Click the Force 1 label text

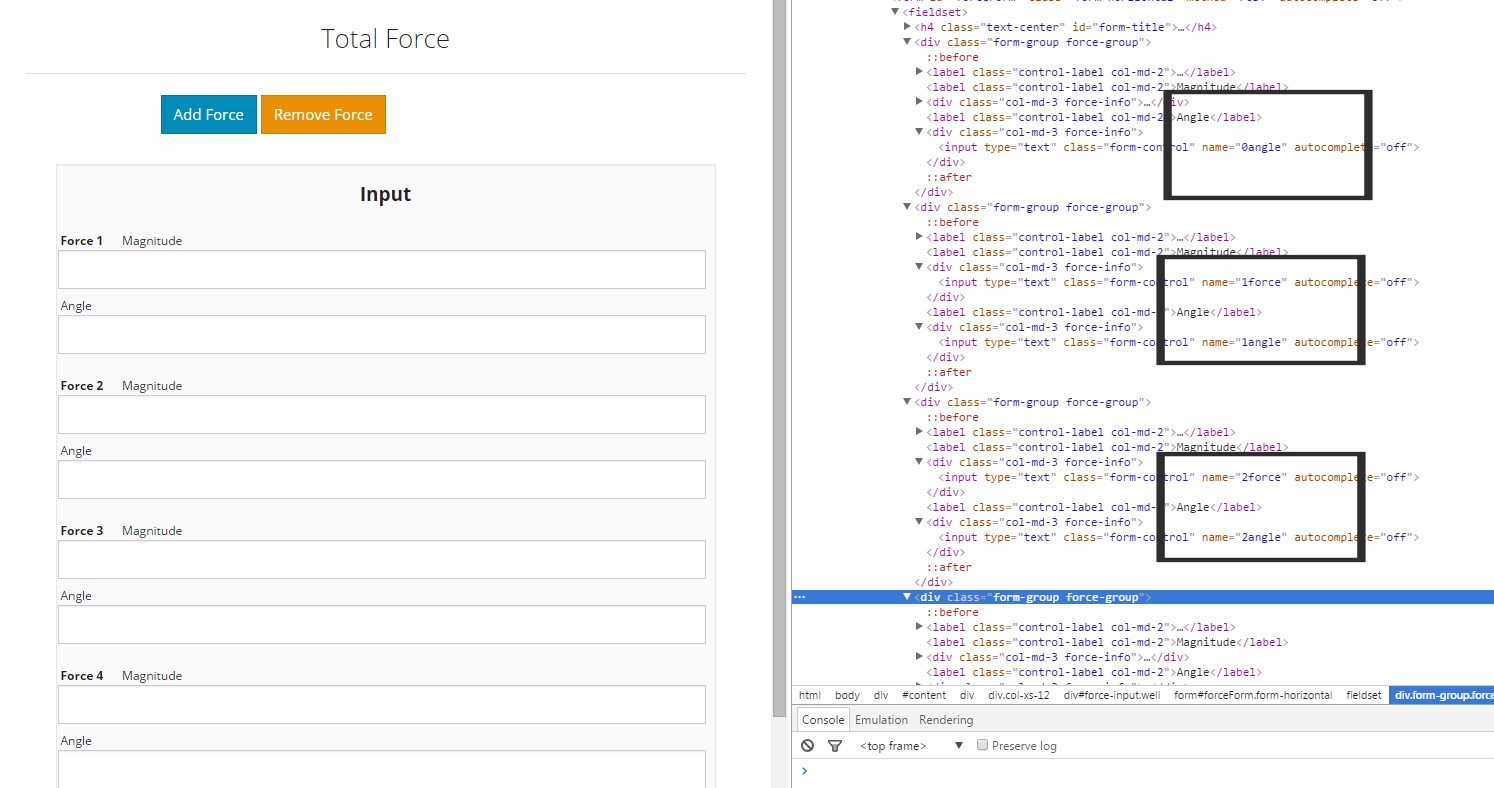(81, 241)
